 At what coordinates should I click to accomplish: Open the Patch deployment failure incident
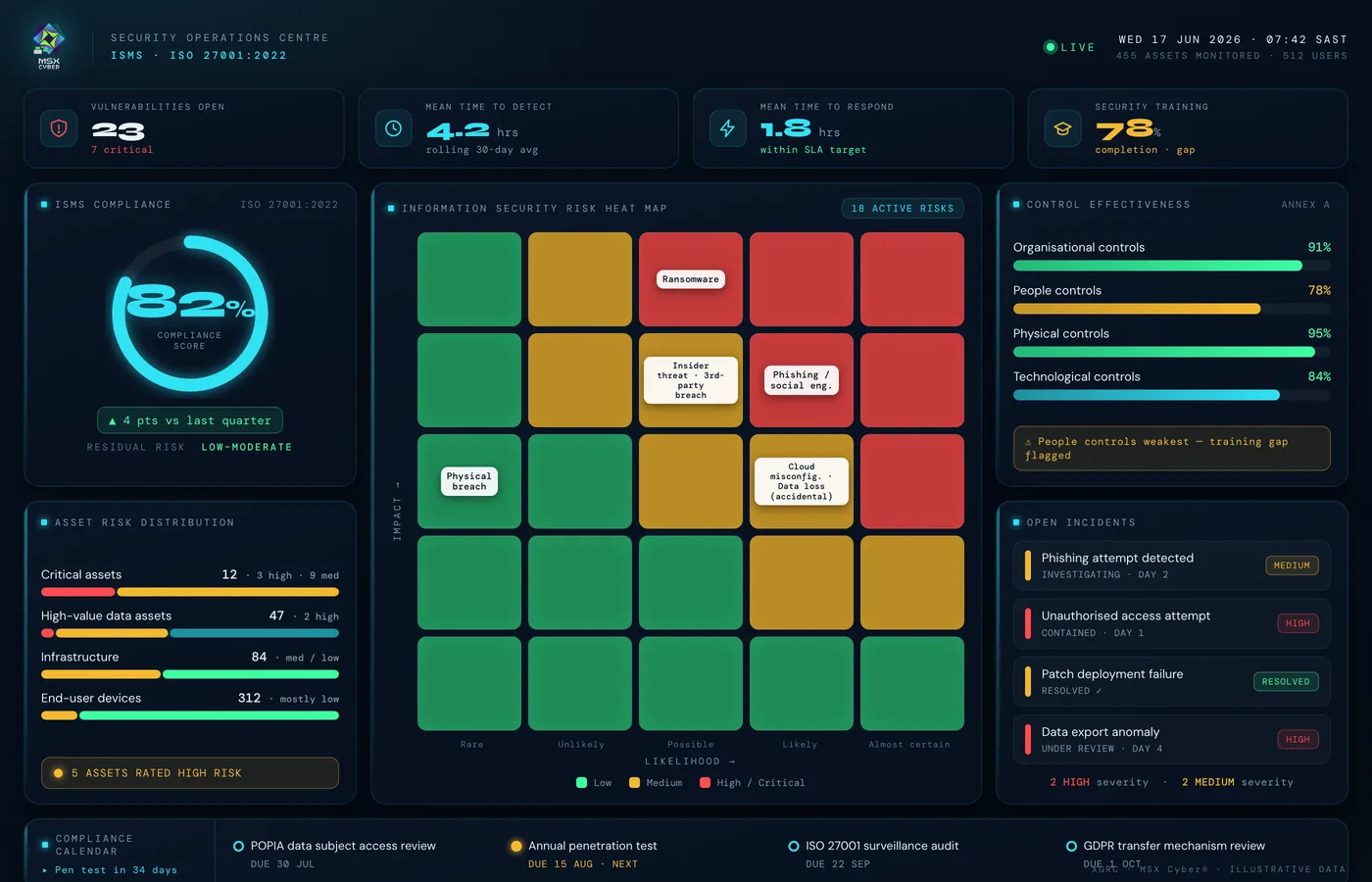pyautogui.click(x=1172, y=681)
